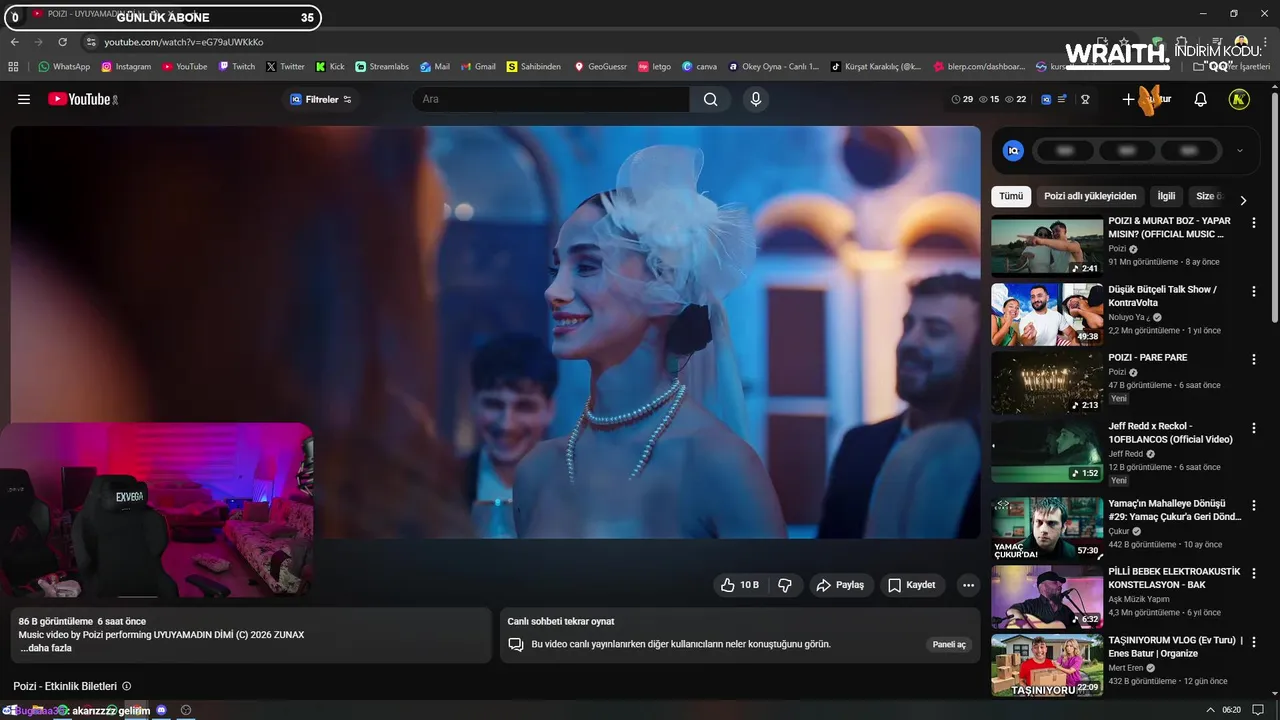Screen dimensions: 1280x720
Task: Click the Kaydet save button
Action: click(912, 585)
